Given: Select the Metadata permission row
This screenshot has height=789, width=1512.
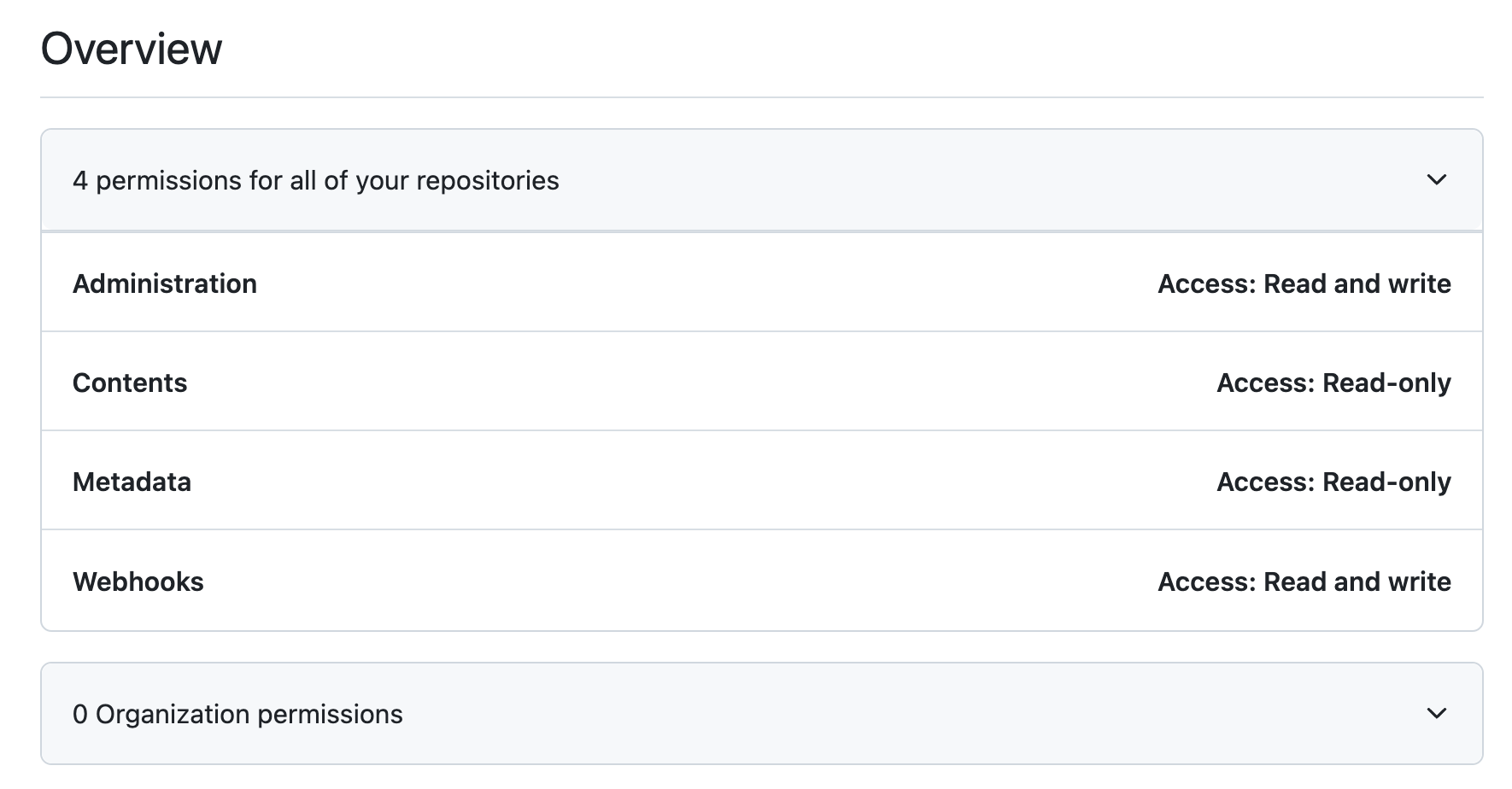Looking at the screenshot, I should click(761, 481).
